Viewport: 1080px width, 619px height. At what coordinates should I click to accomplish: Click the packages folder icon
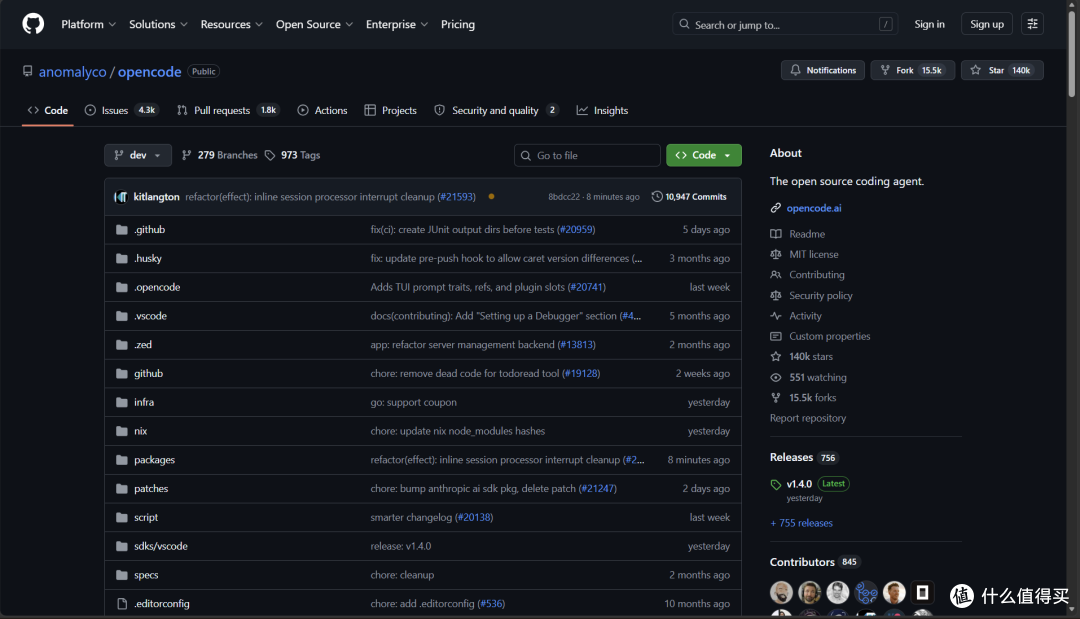coord(122,460)
